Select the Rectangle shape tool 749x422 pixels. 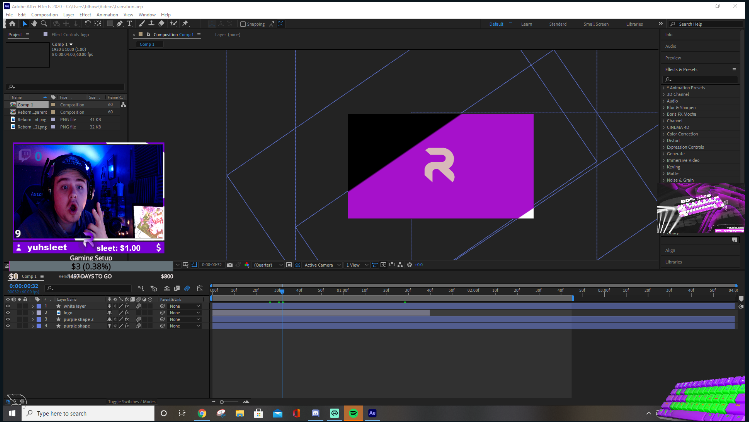point(110,23)
